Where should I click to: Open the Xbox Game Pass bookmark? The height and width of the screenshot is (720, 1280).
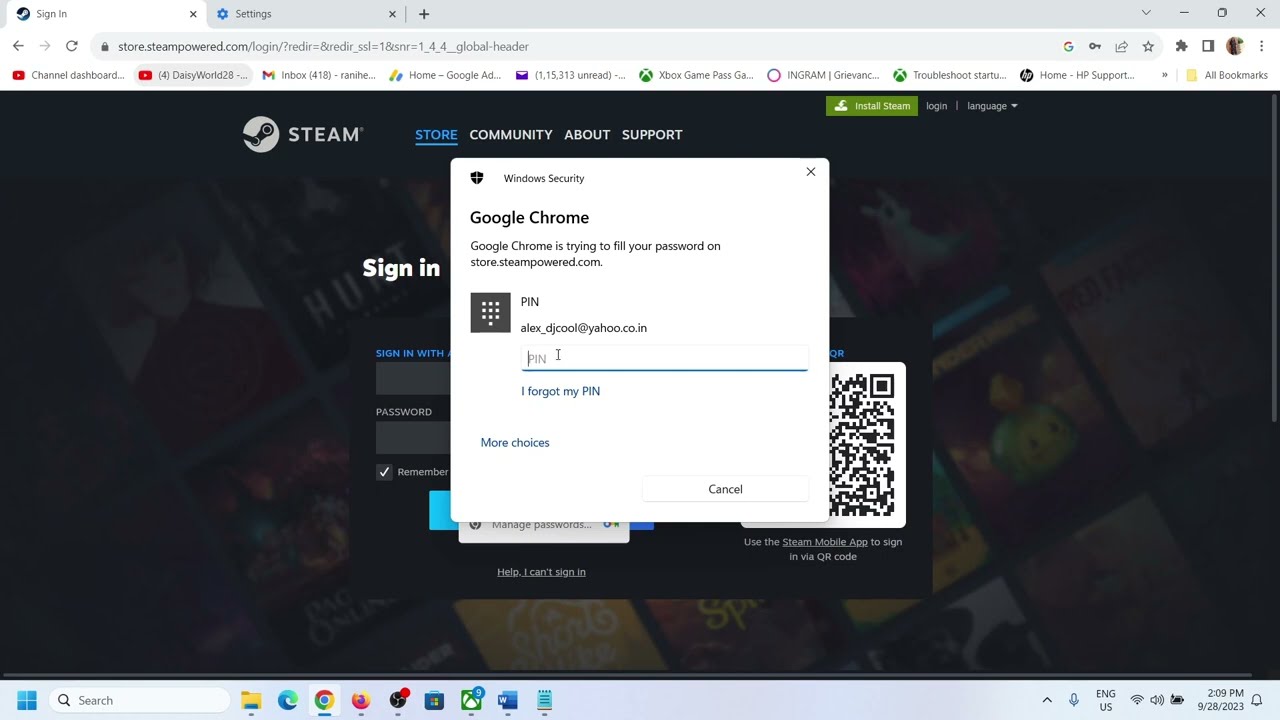coord(697,75)
